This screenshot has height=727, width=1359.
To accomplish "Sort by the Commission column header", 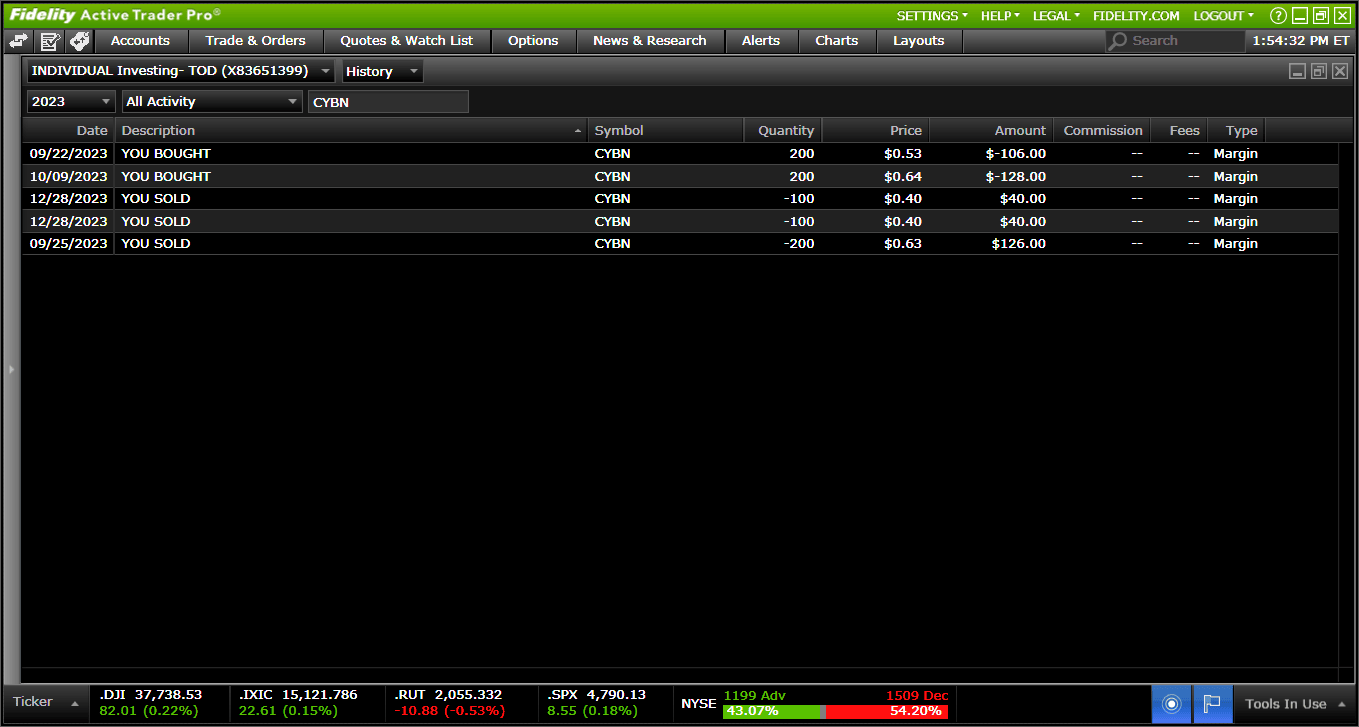I will point(1100,131).
